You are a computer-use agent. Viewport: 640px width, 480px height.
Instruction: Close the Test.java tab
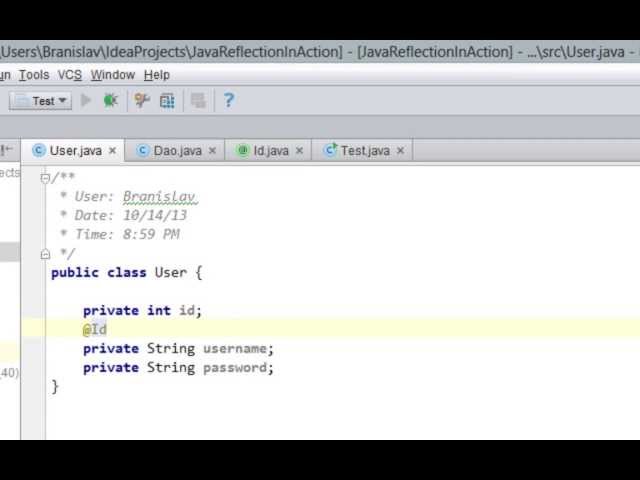pyautogui.click(x=400, y=151)
